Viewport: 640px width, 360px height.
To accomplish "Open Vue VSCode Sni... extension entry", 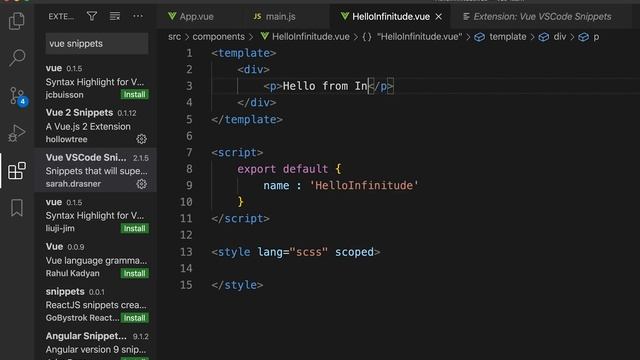I will click(x=96, y=170).
